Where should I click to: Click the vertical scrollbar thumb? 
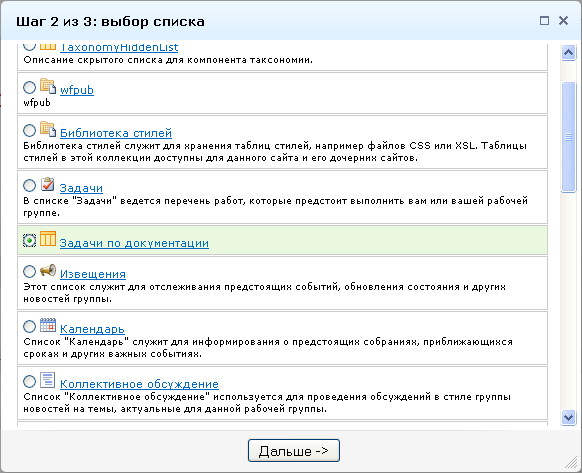tap(568, 137)
